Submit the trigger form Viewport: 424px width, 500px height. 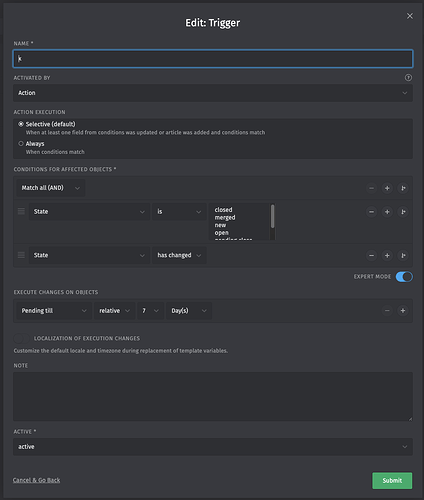point(392,480)
